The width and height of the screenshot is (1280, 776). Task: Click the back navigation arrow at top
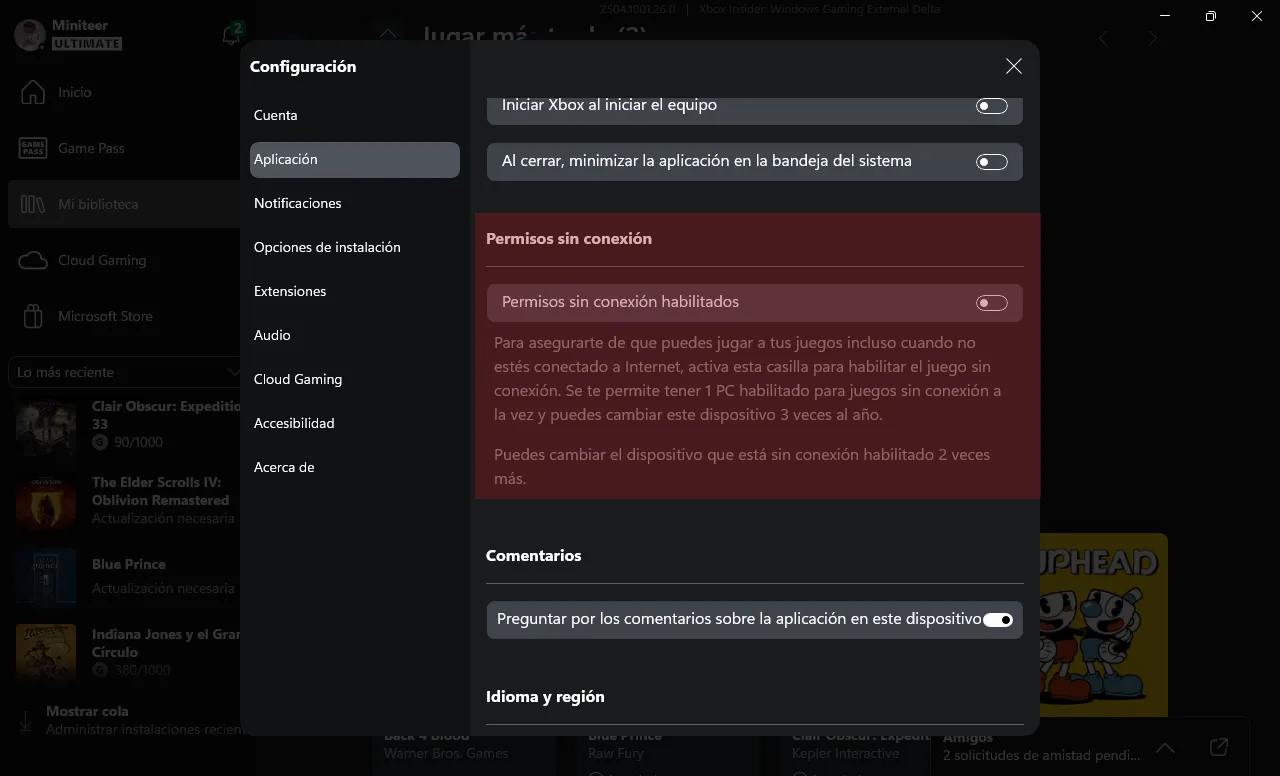click(x=1103, y=38)
